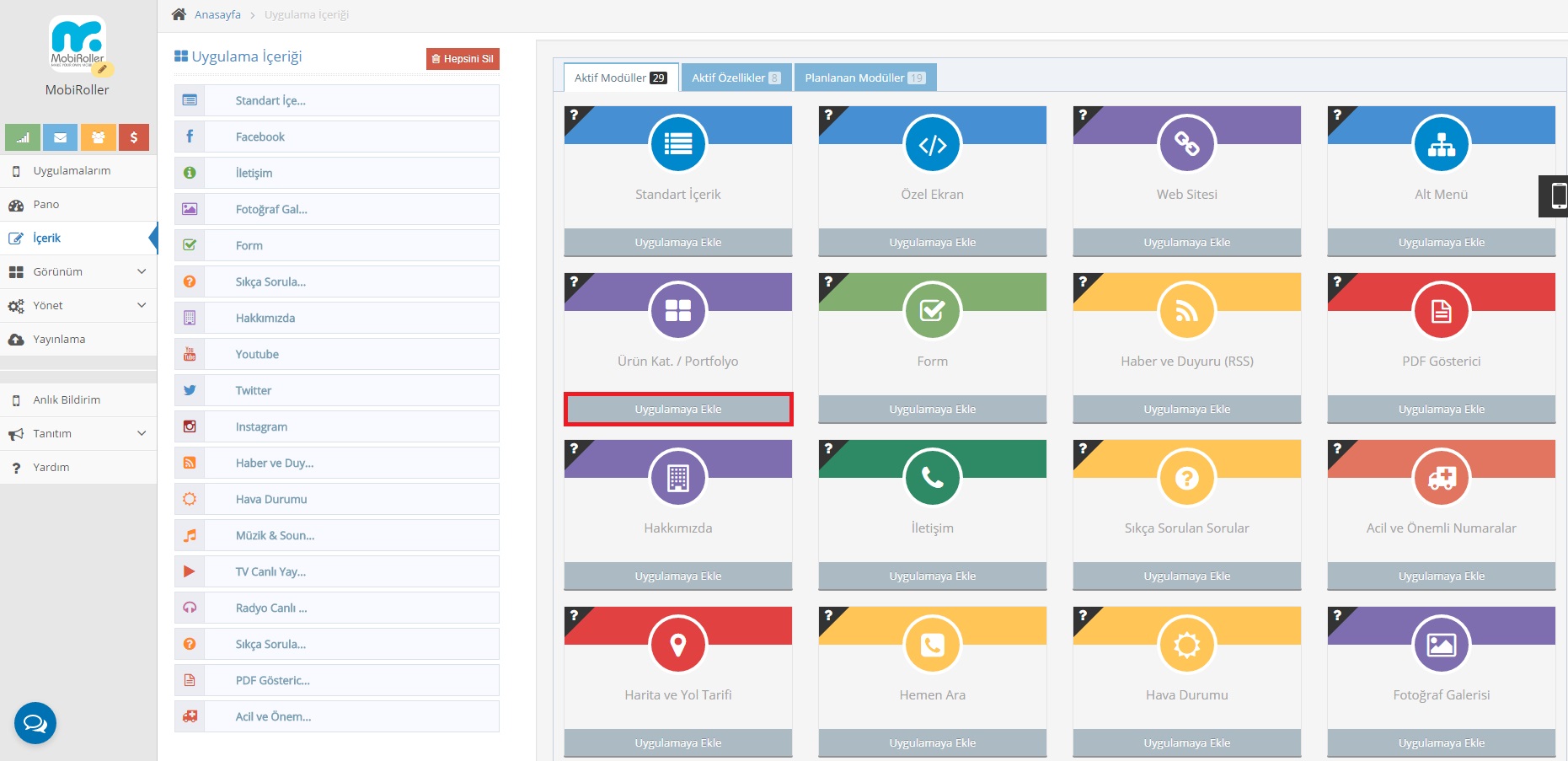1568x761 pixels.
Task: Click the orange users group icon button
Action: point(98,137)
